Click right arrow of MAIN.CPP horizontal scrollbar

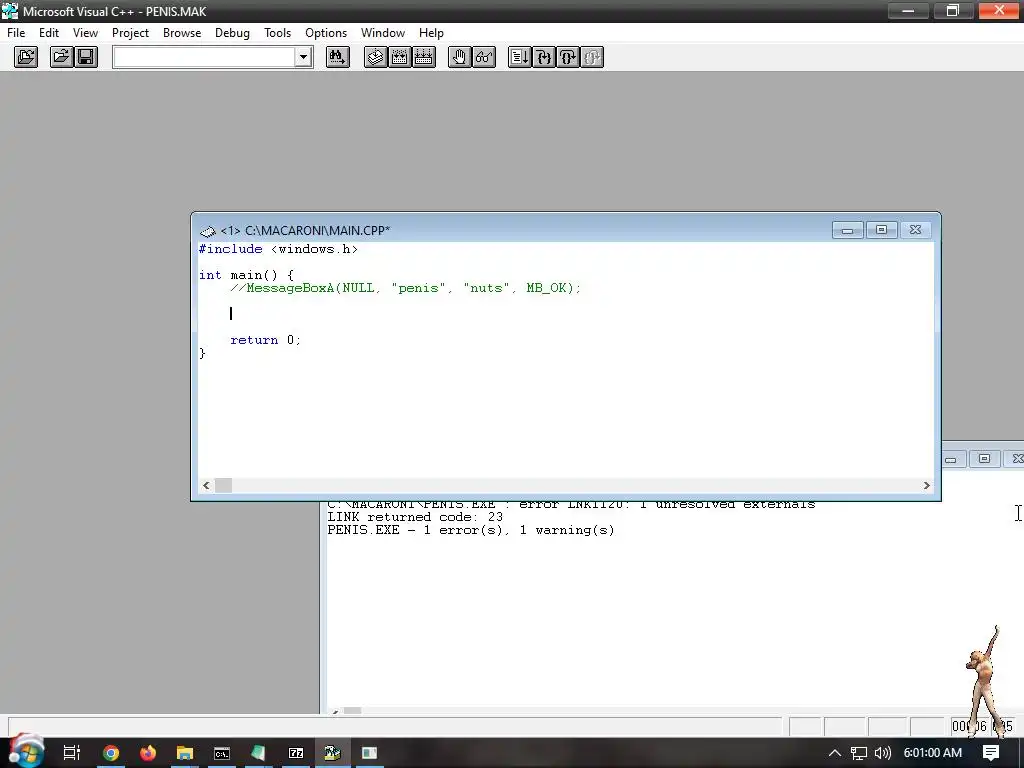(926, 485)
